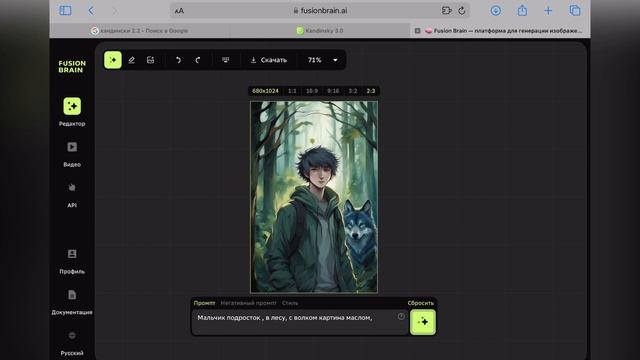Select the 2:3 aspect ratio

point(371,91)
